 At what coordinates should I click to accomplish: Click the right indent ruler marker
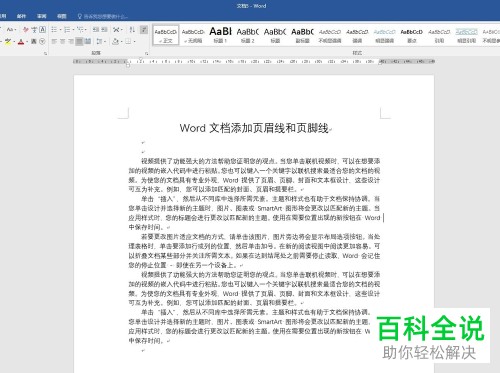pos(380,64)
